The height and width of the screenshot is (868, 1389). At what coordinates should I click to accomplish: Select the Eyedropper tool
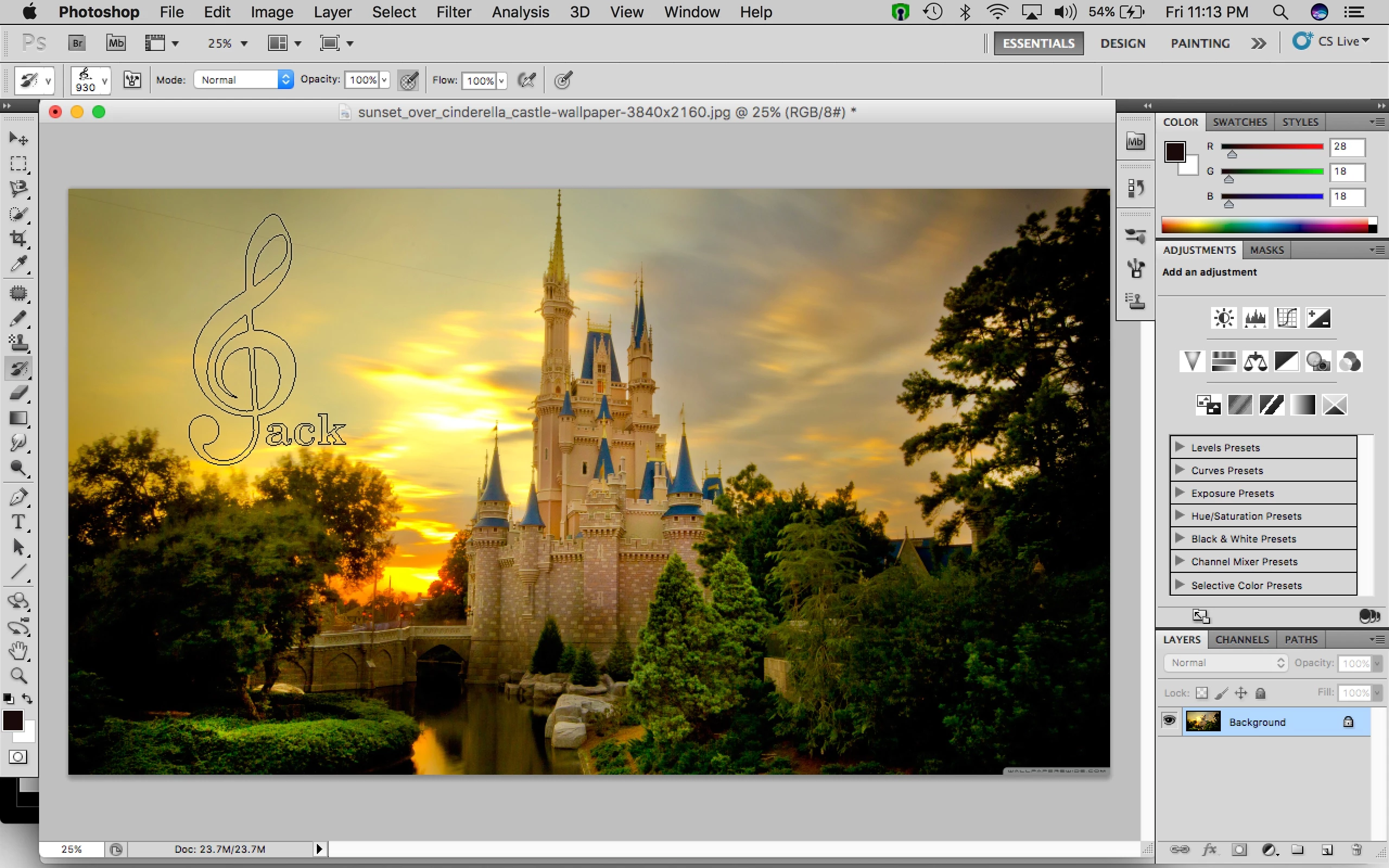(18, 264)
